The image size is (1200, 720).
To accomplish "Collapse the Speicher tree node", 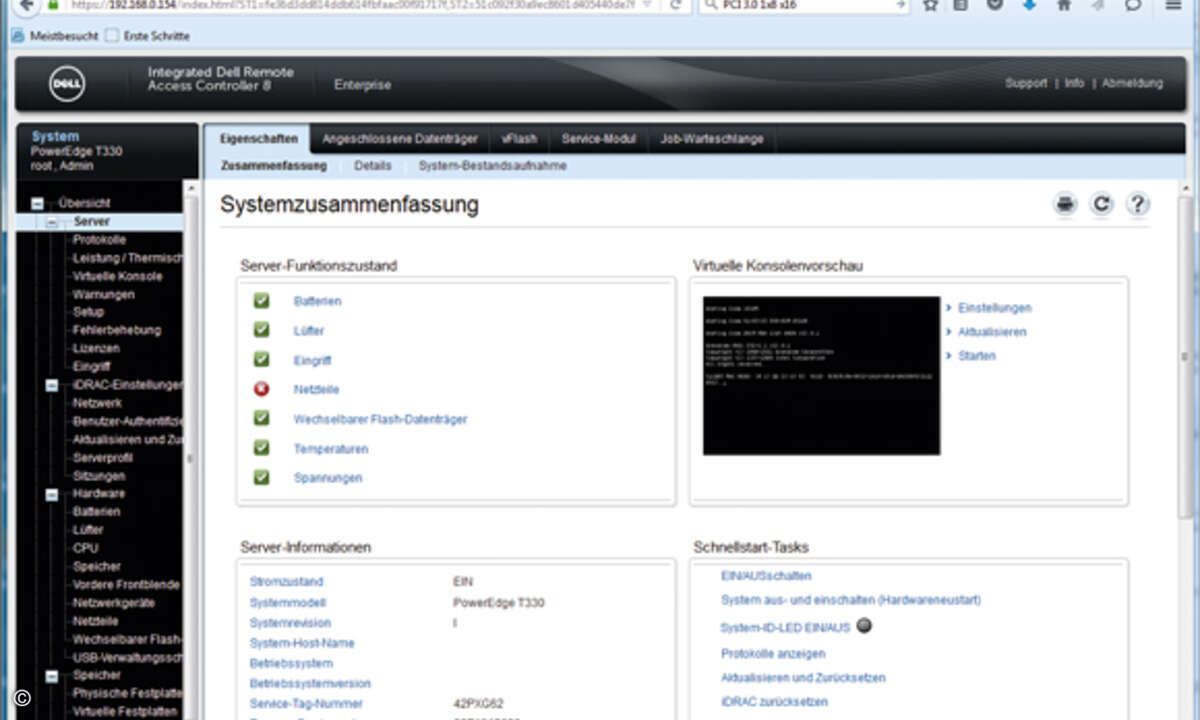I will pyautogui.click(x=52, y=676).
